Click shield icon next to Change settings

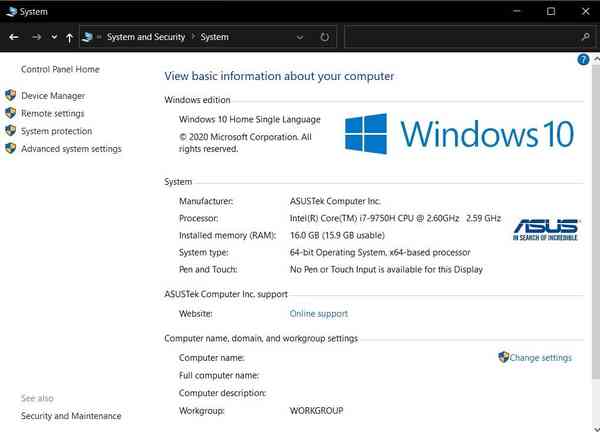tap(504, 357)
